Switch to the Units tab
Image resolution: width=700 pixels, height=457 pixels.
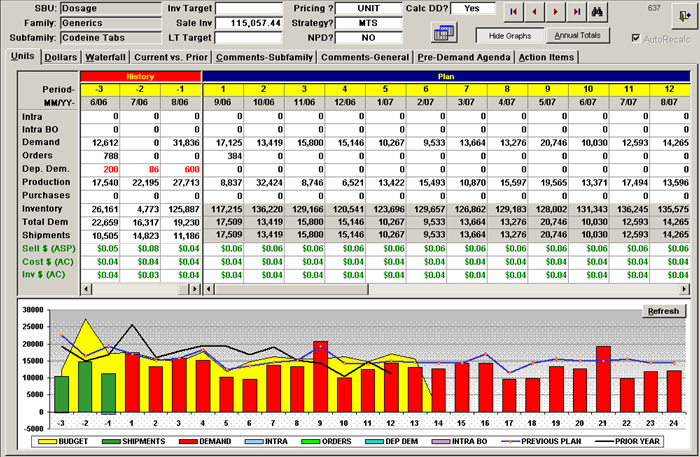[x=23, y=57]
